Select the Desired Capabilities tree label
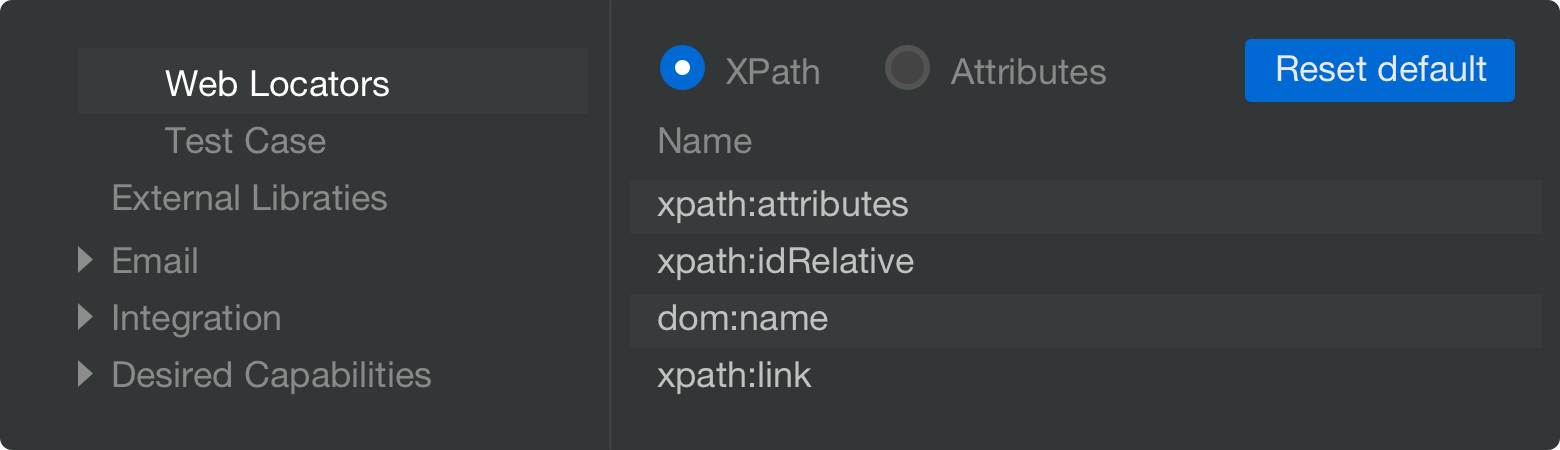 coord(272,375)
